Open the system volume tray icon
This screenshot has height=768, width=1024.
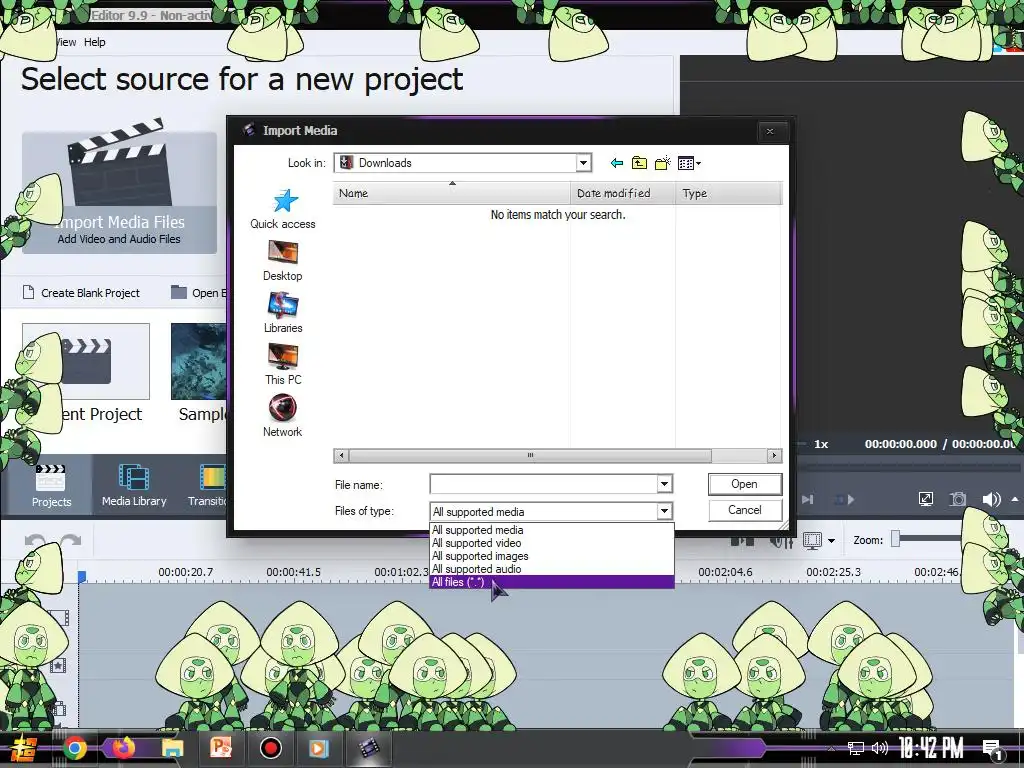tap(880, 748)
